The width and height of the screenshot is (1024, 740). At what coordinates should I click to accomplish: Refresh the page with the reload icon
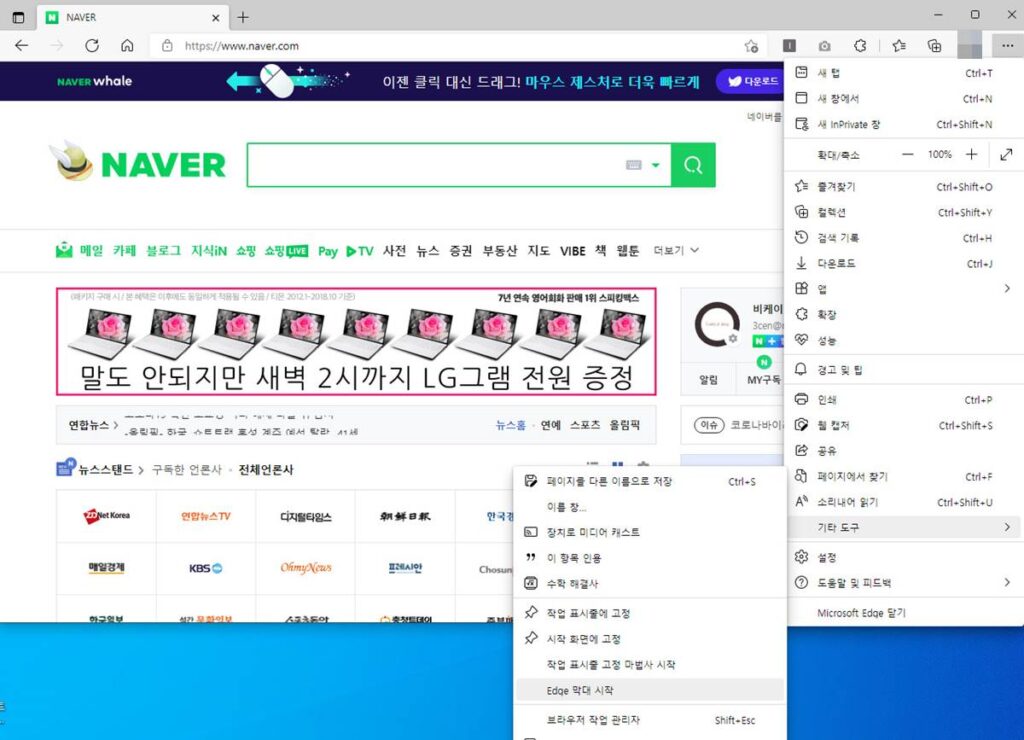point(92,45)
